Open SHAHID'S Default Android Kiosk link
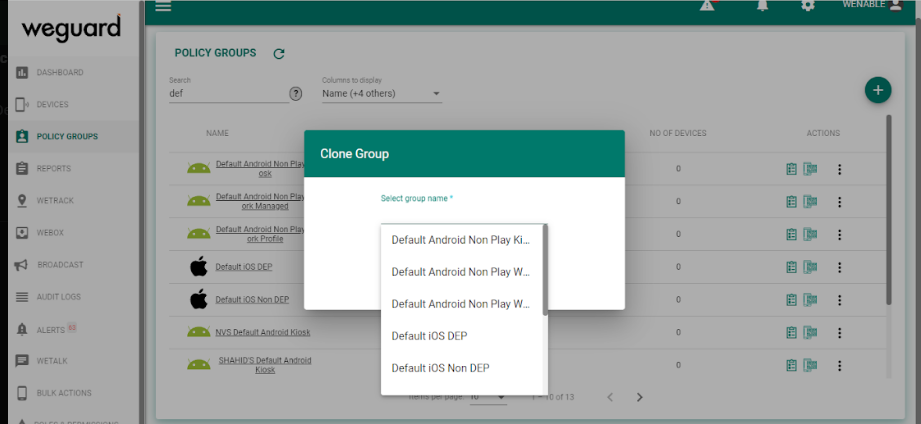 click(265, 365)
